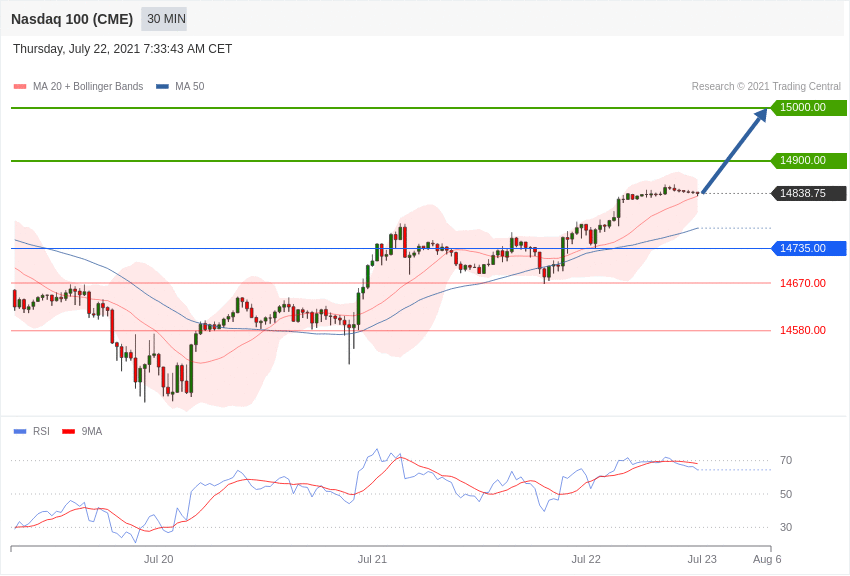Click the 30 MIN timeframe badge
The height and width of the screenshot is (576, 850).
point(164,19)
